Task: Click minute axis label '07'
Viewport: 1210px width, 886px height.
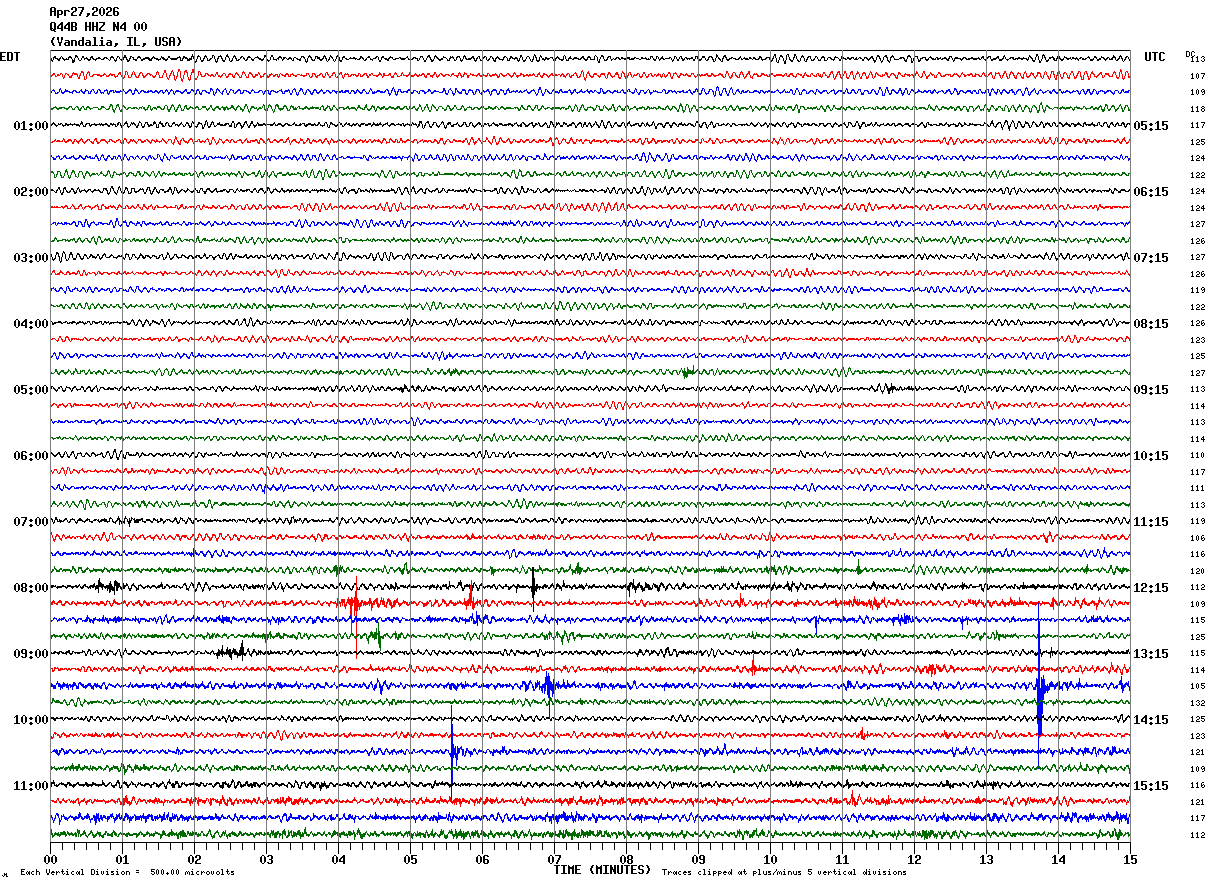Action: click(x=554, y=859)
